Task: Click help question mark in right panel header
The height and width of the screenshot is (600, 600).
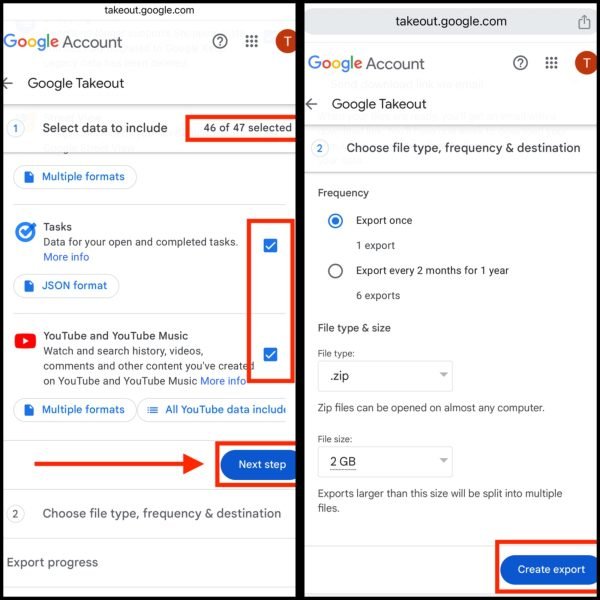Action: pyautogui.click(x=520, y=63)
